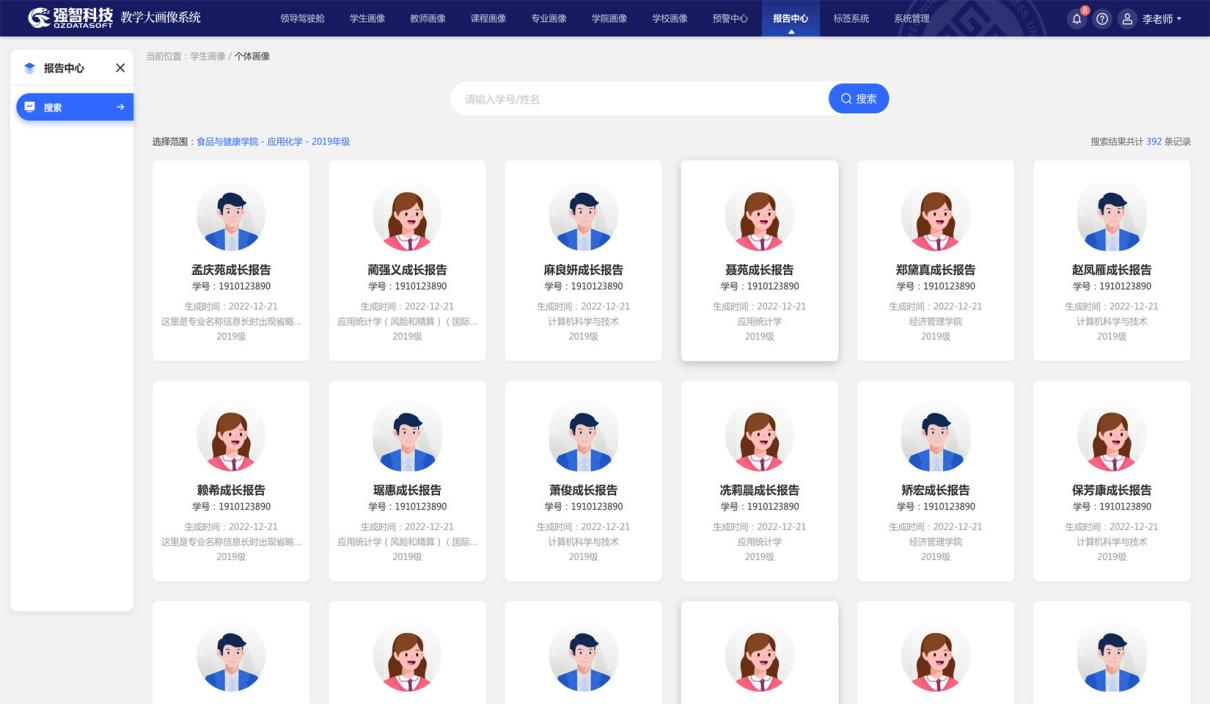Open 聂苑 avatar thumbnail

759,217
